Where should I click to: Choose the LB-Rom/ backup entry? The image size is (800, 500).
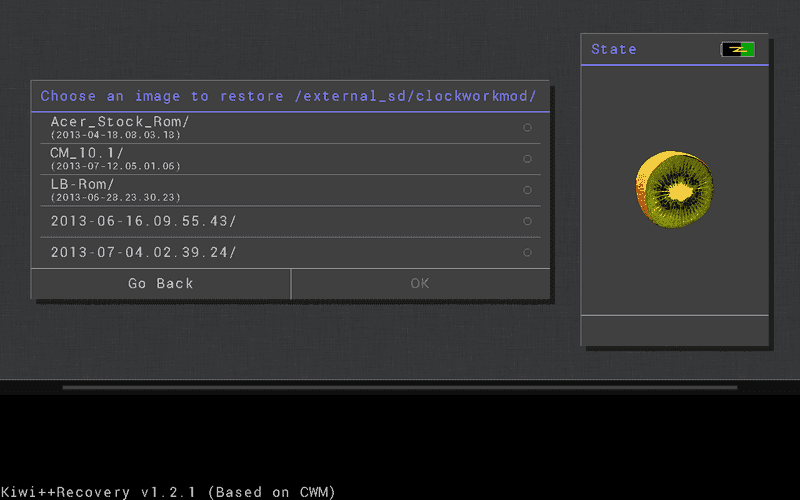290,190
